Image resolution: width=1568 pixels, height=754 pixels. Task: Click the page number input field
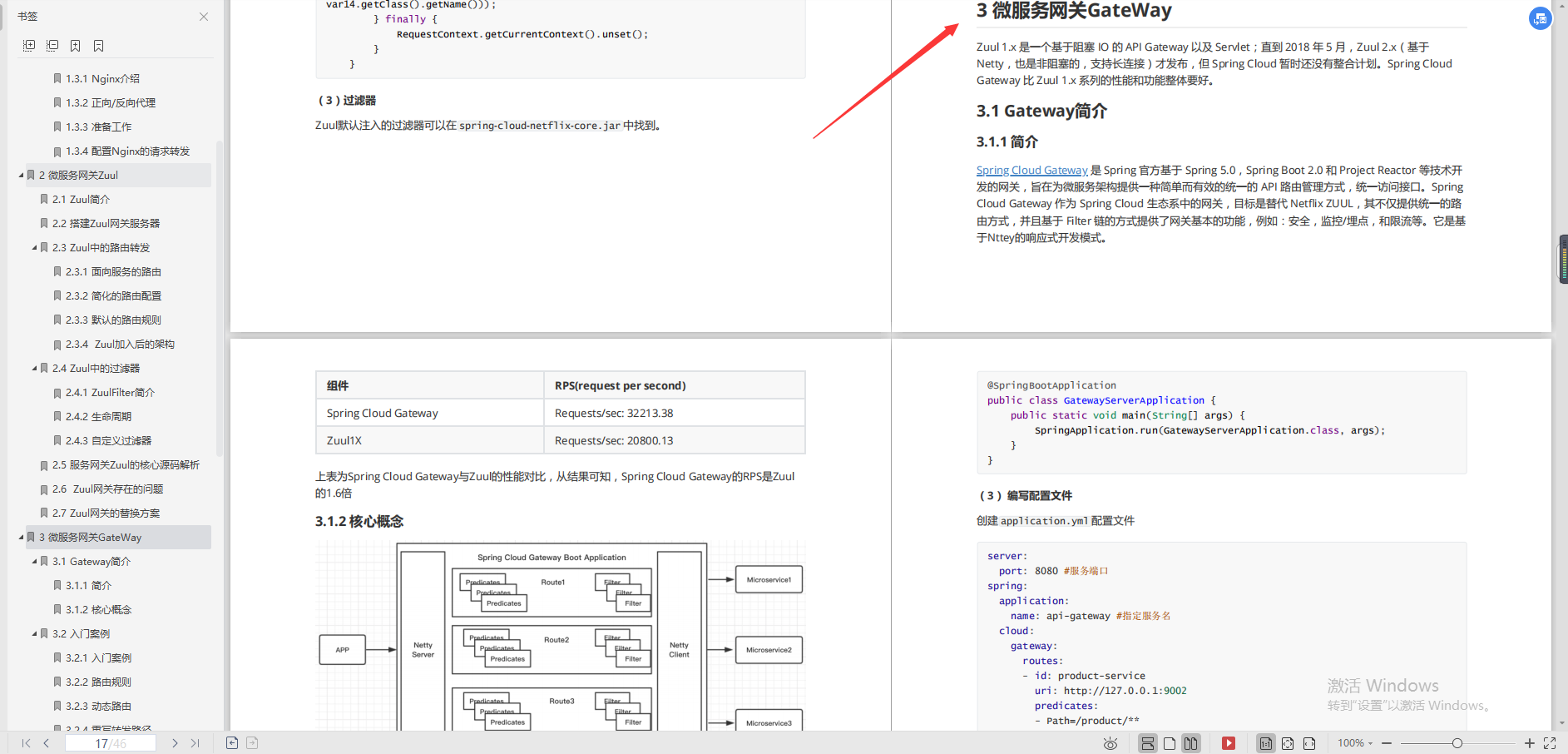[x=111, y=743]
